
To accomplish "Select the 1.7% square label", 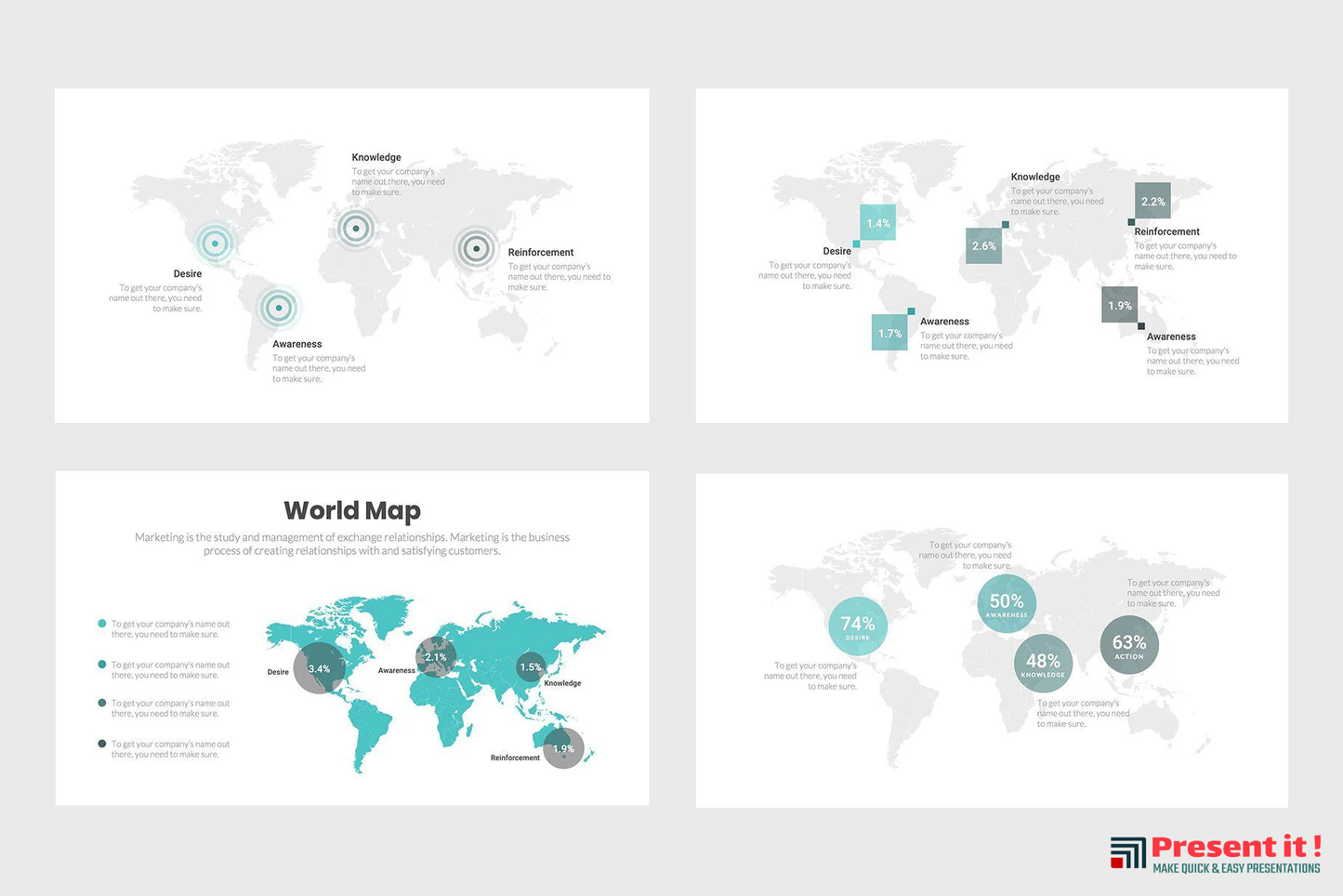I will (x=889, y=333).
